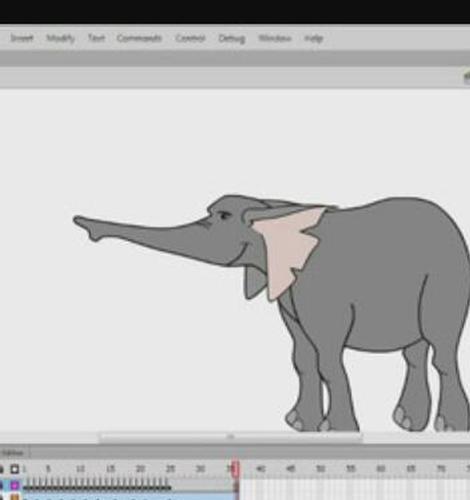Image resolution: width=470 pixels, height=500 pixels.
Task: Open the Debug menu
Action: [x=232, y=39]
